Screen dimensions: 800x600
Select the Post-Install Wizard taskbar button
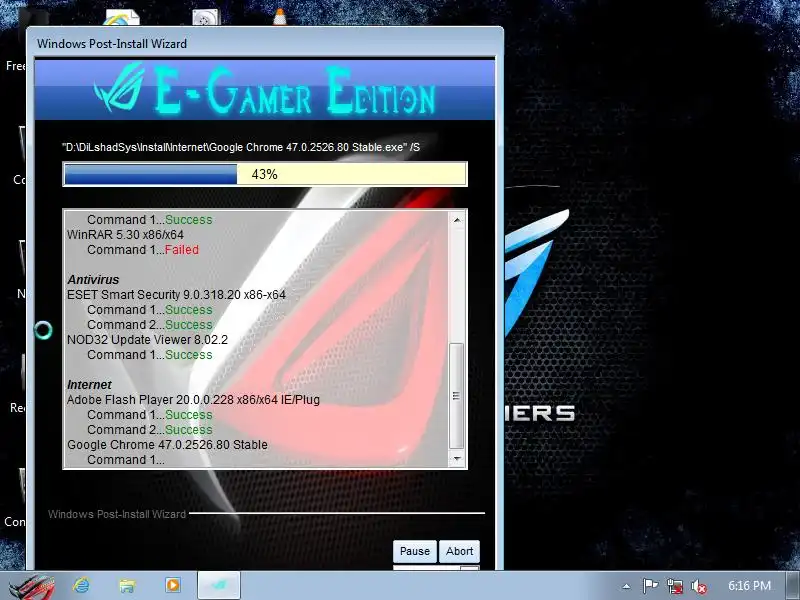coord(218,585)
